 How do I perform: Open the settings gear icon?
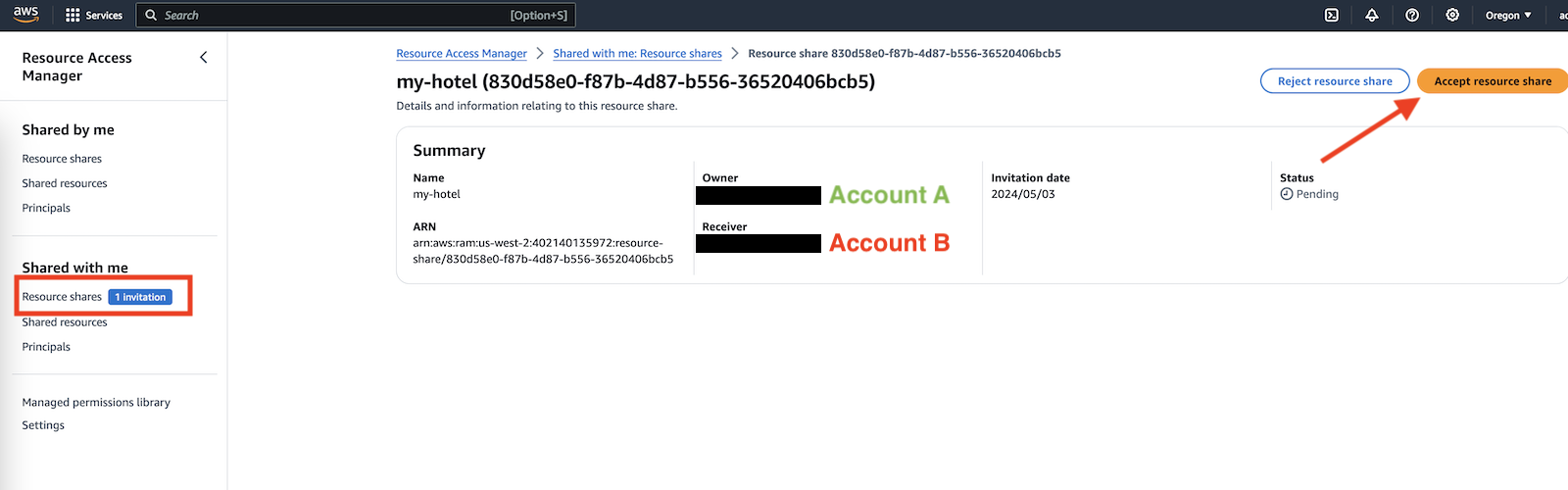(x=1452, y=16)
